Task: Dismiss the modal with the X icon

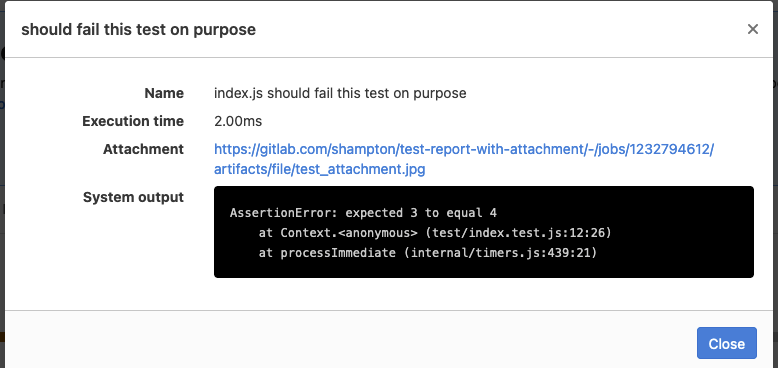Action: [753, 29]
